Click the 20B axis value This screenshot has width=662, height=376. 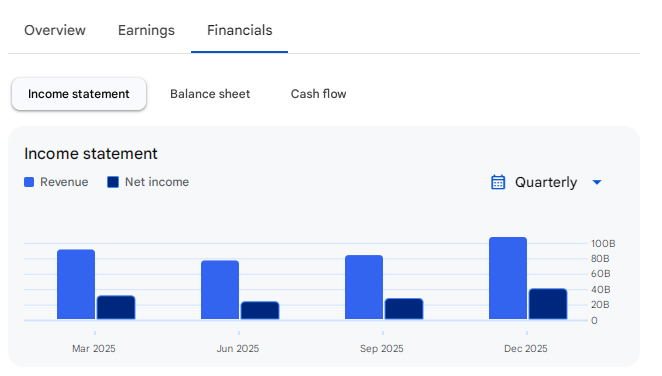coord(600,305)
